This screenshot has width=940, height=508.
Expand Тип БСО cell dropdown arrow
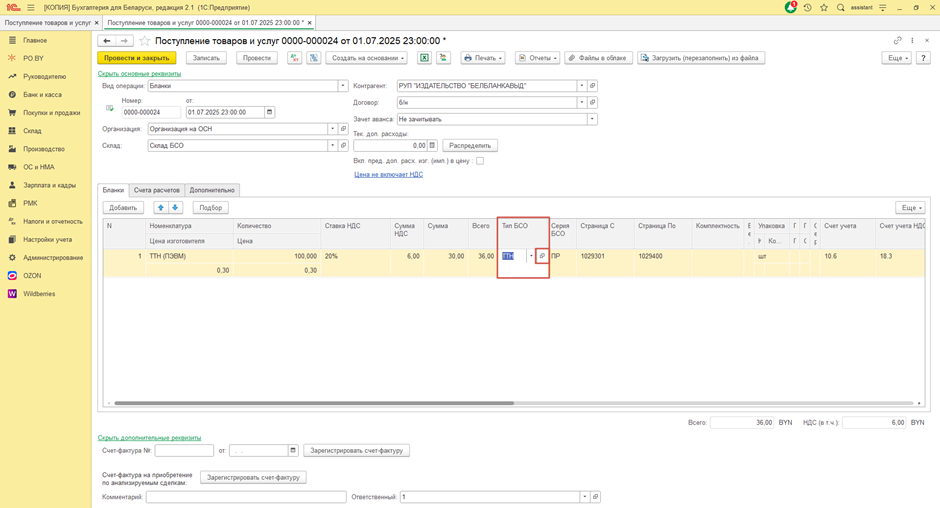531,256
